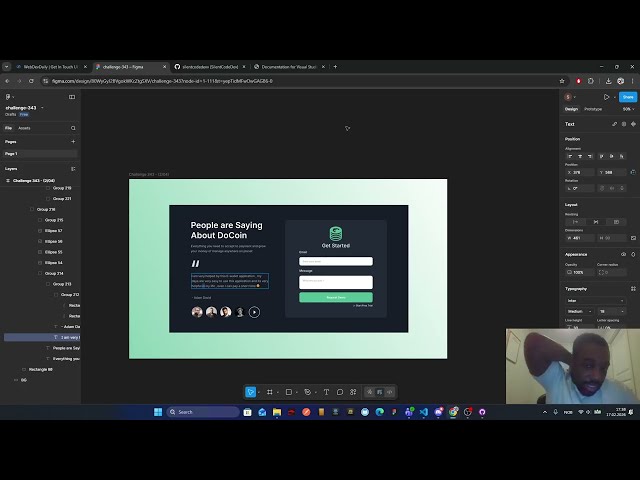Image resolution: width=640 pixels, height=480 pixels.
Task: Open the Windows Start menu
Action: tap(158, 412)
